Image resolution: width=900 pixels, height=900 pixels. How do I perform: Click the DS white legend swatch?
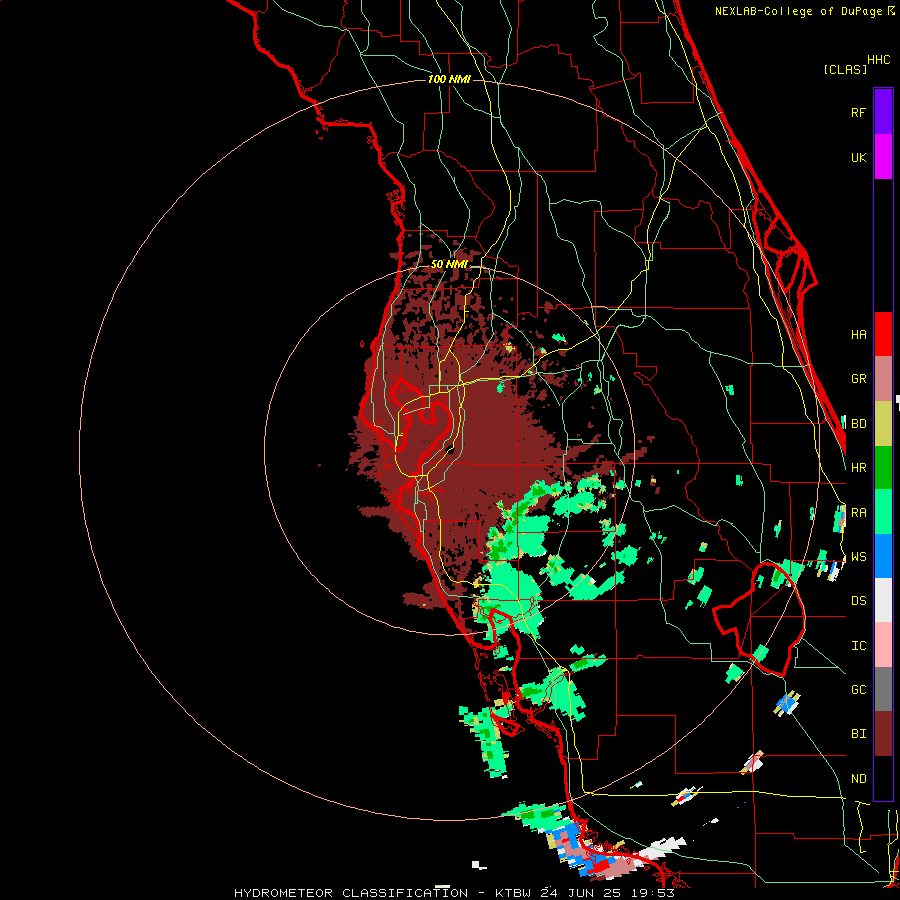[x=883, y=600]
